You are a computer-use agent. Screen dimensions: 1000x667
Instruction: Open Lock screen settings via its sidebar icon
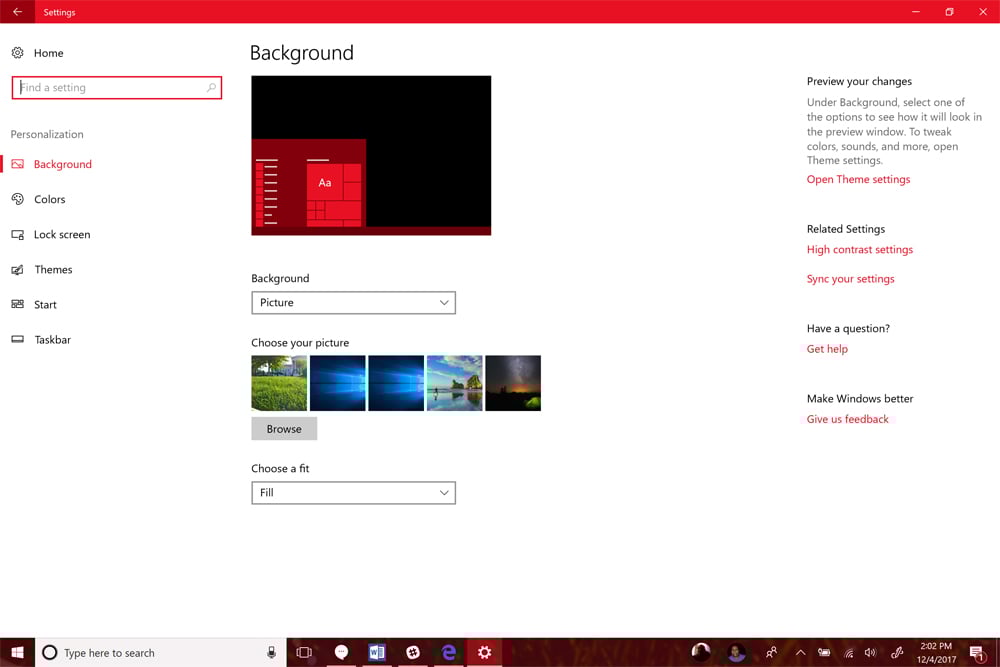click(x=19, y=234)
